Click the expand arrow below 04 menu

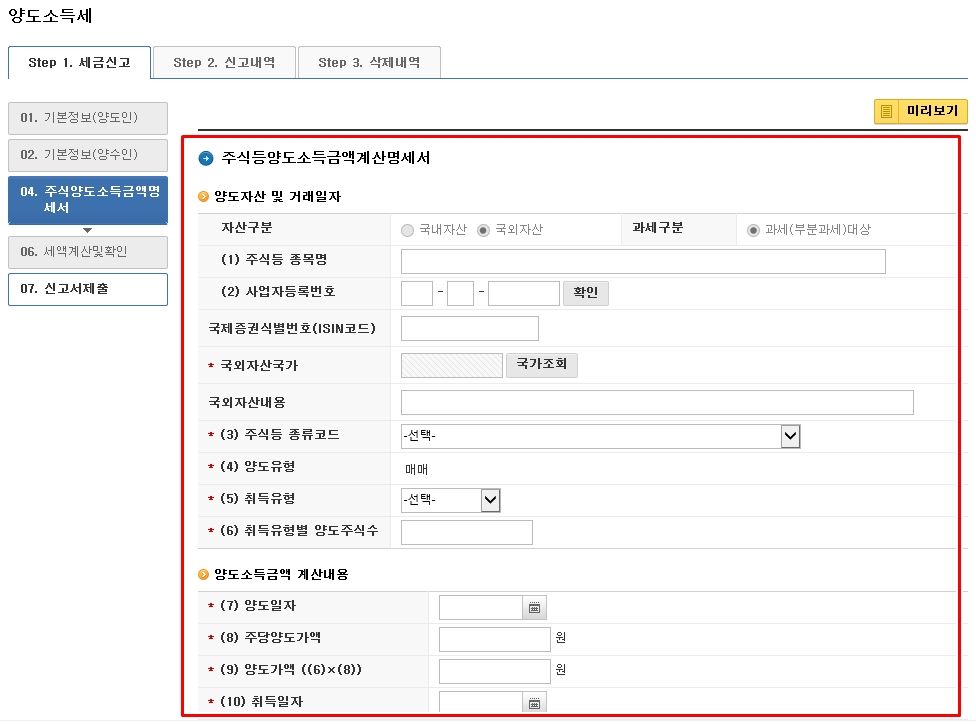[87, 230]
